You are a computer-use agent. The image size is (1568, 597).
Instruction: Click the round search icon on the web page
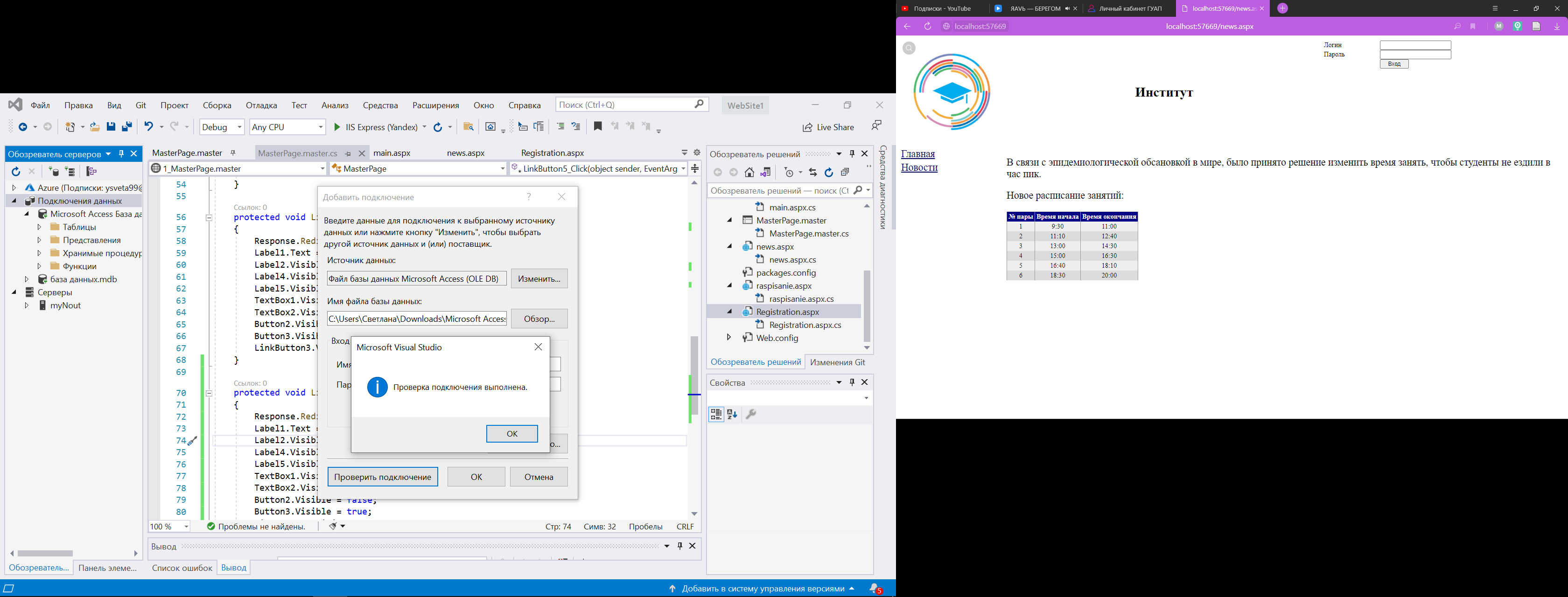tap(909, 48)
